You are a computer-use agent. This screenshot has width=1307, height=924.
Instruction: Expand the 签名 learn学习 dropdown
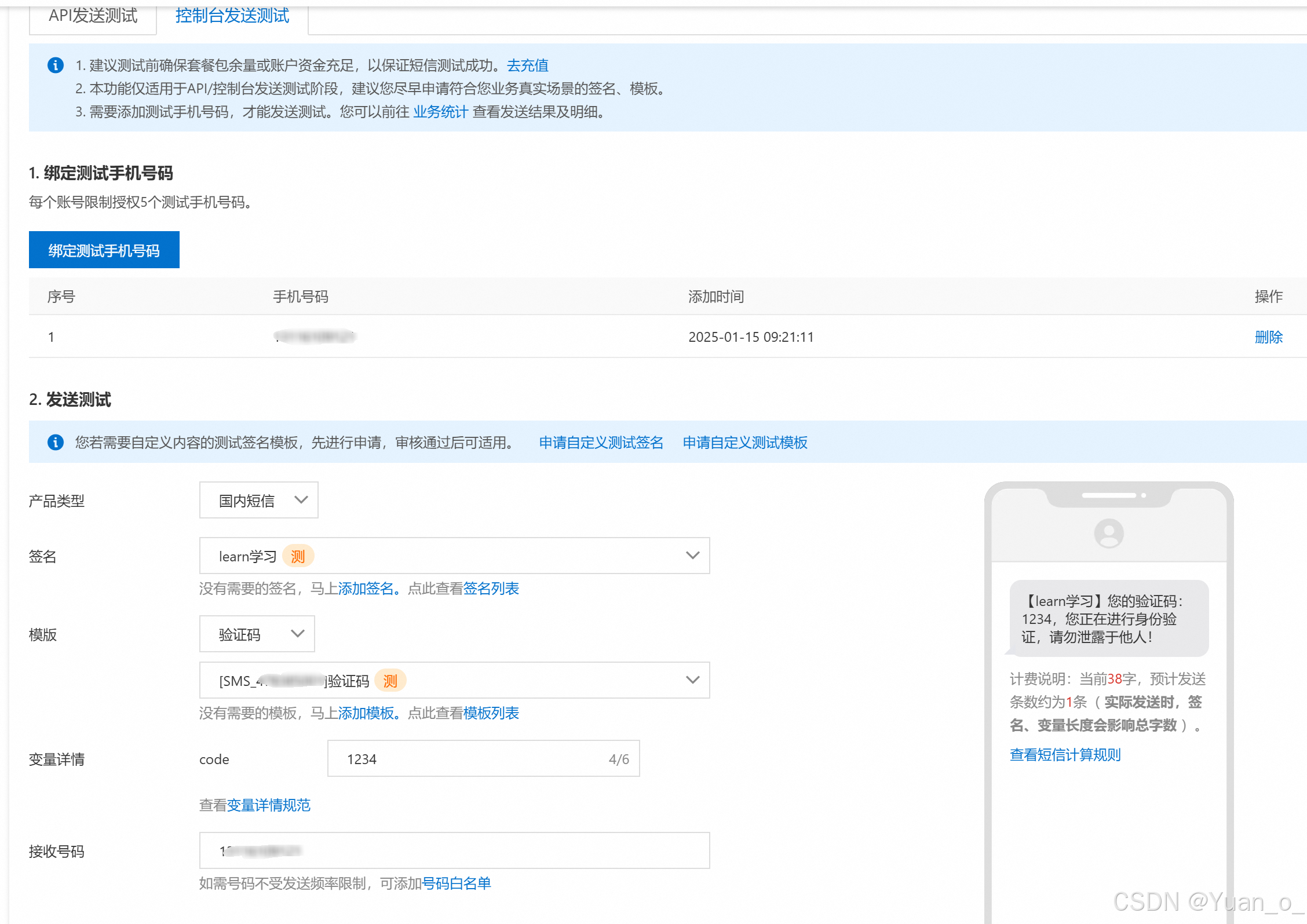(x=692, y=556)
